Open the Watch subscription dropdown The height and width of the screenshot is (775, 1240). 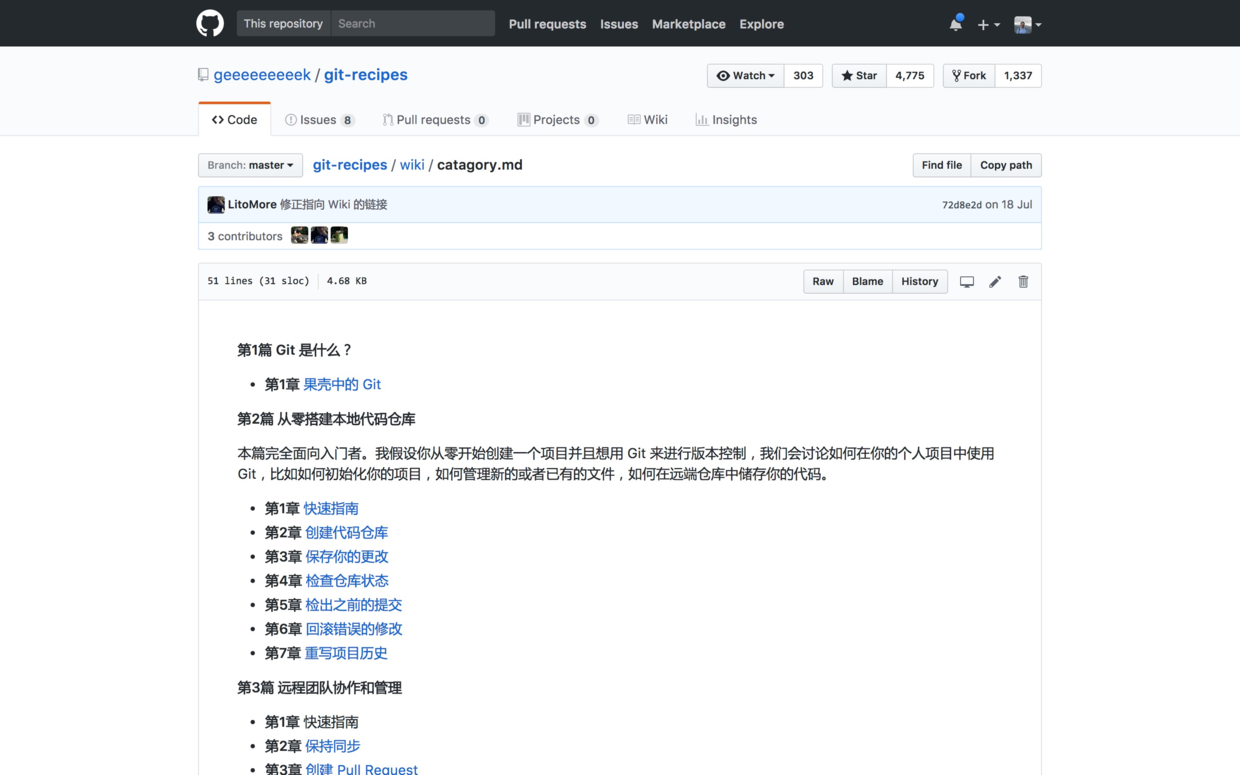point(746,76)
